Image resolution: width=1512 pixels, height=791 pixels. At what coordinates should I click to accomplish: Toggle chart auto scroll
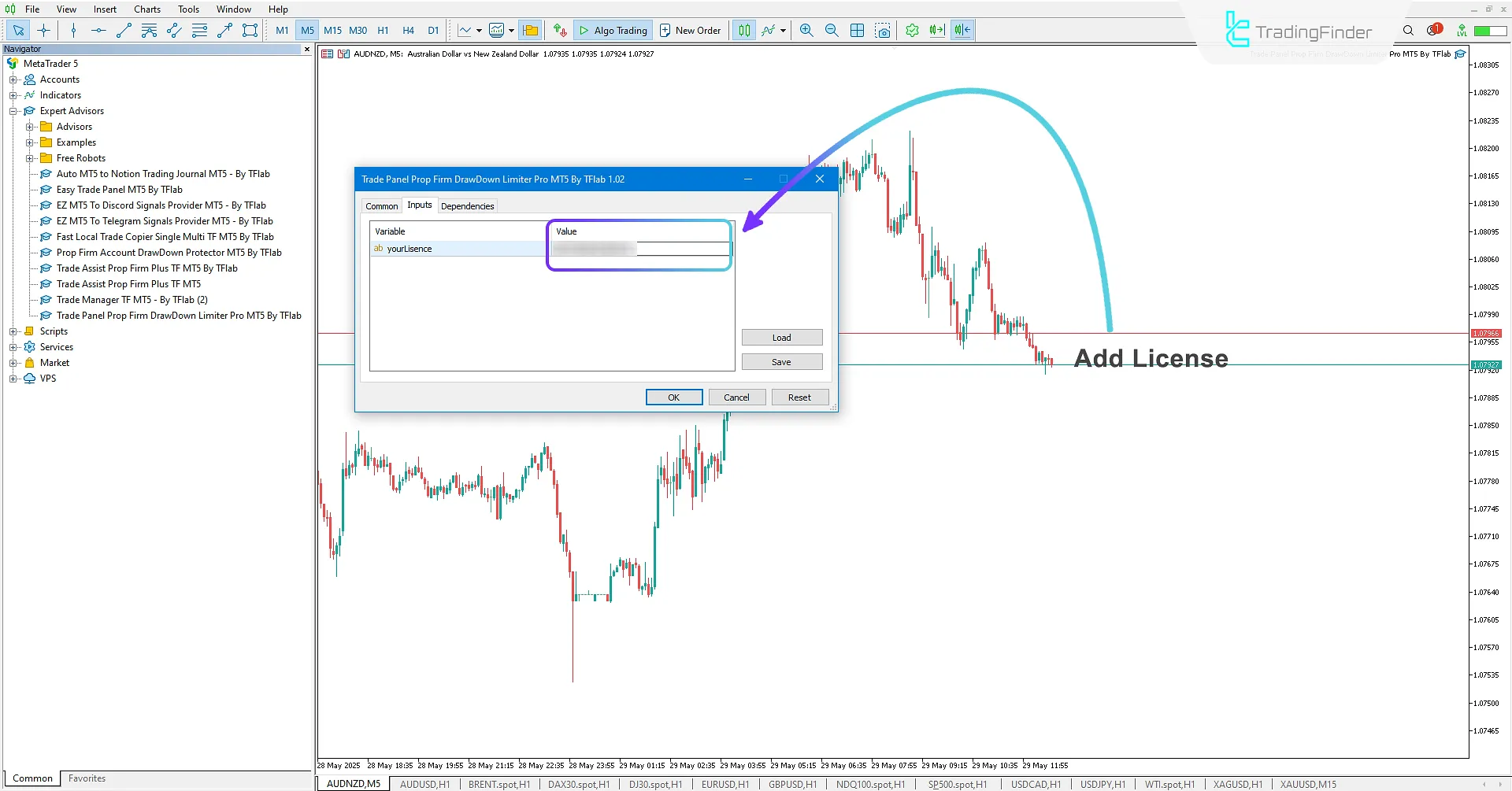click(x=937, y=30)
